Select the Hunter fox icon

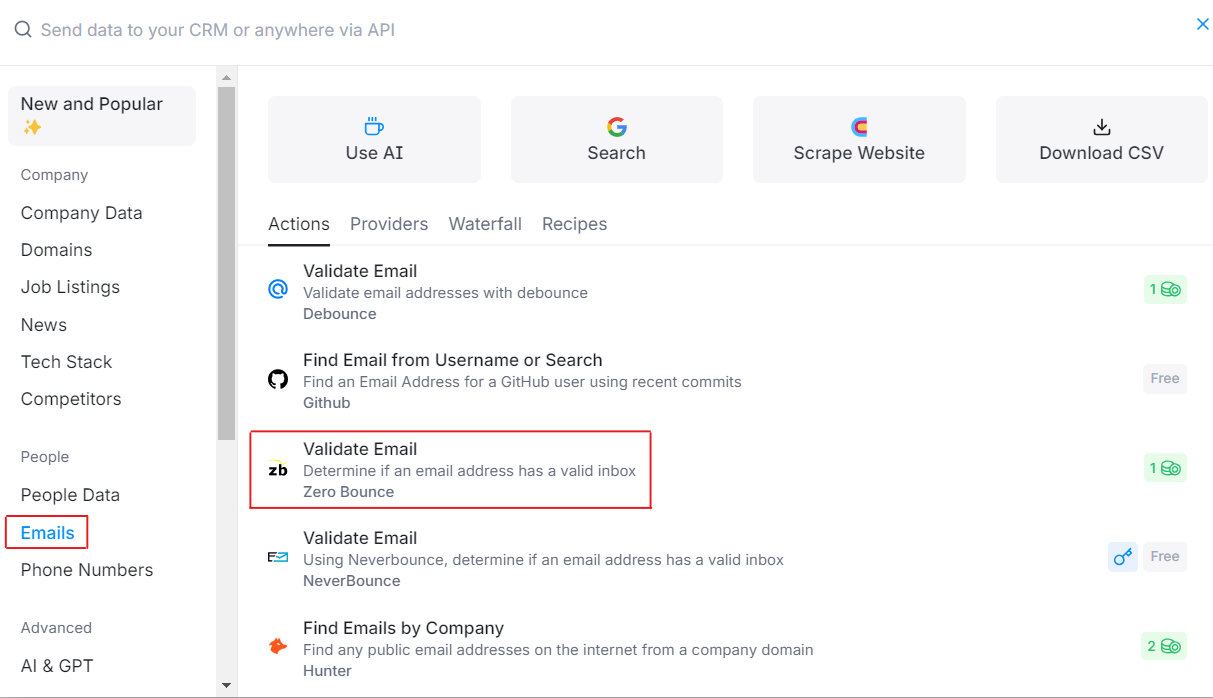[x=277, y=646]
